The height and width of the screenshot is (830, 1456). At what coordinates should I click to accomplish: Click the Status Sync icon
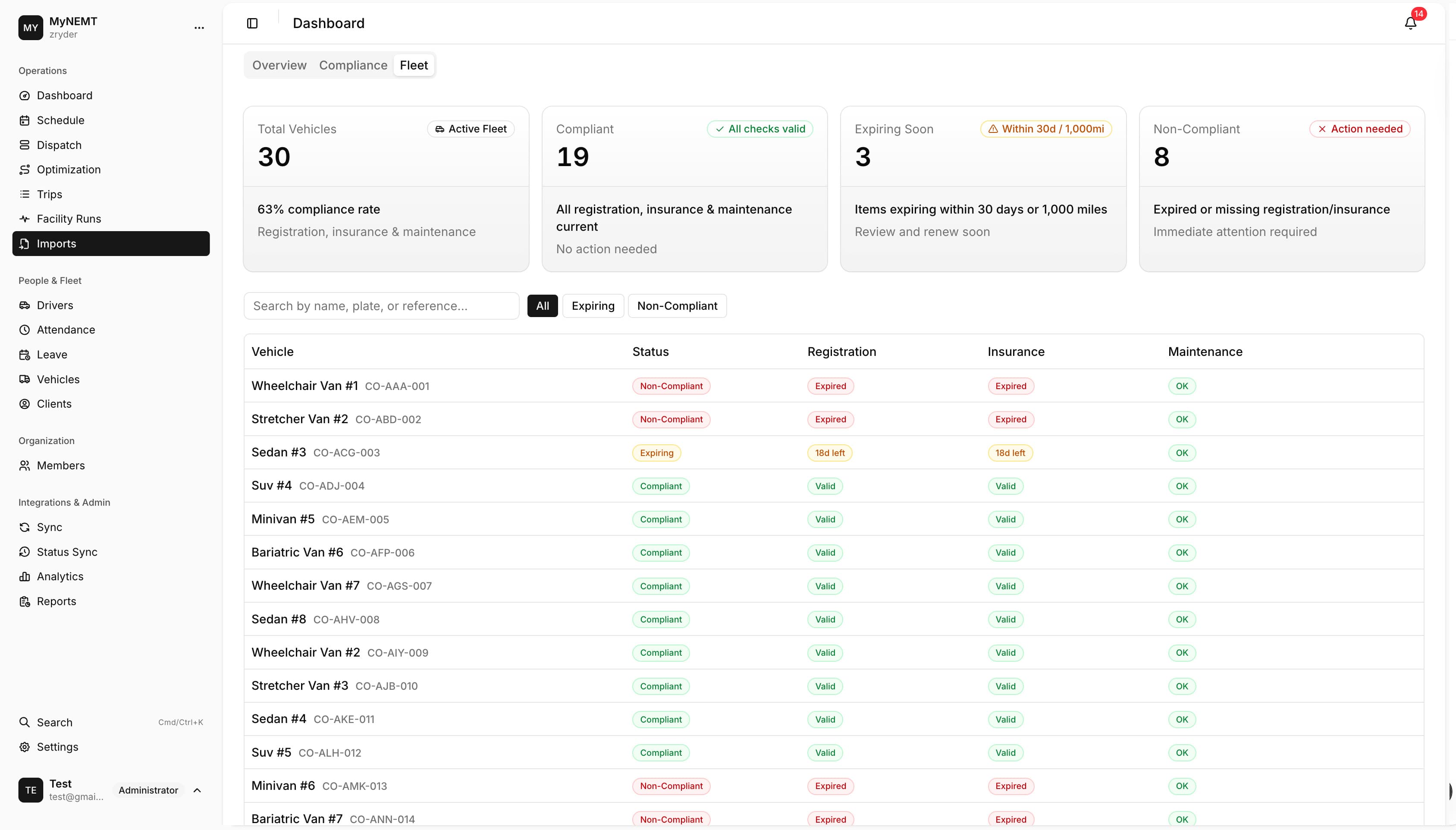pyautogui.click(x=25, y=551)
